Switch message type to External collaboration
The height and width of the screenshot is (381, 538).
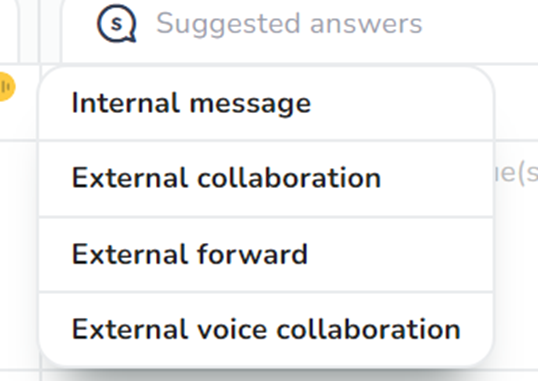[266, 178]
